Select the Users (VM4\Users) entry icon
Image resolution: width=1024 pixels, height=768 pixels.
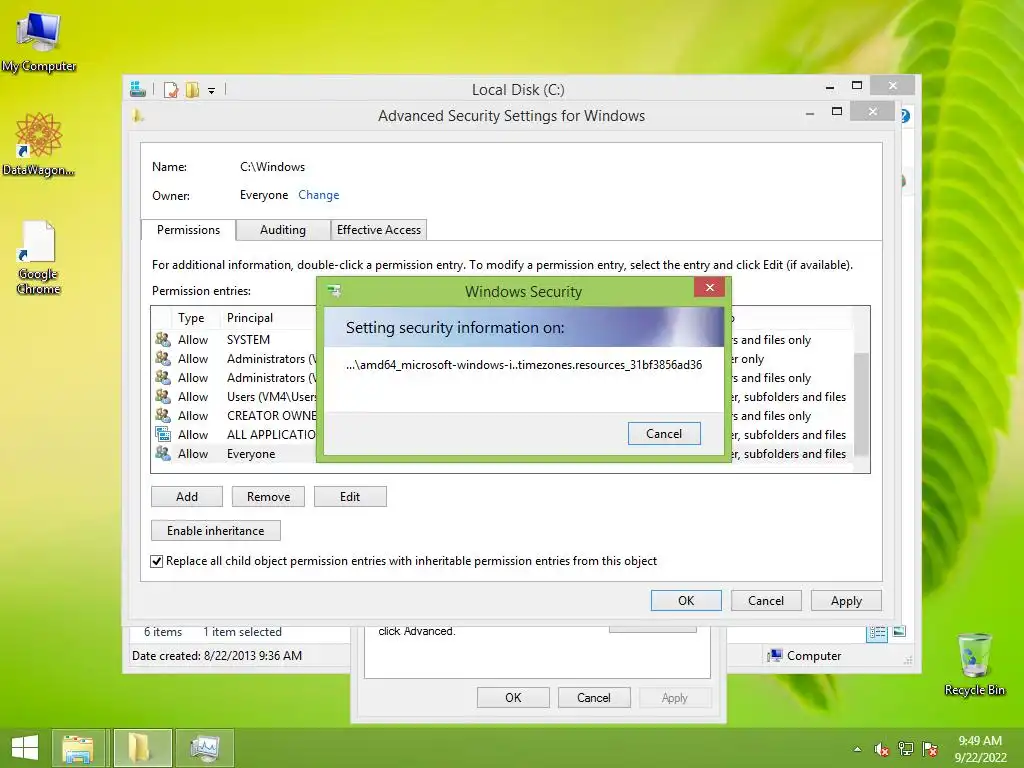pos(163,396)
